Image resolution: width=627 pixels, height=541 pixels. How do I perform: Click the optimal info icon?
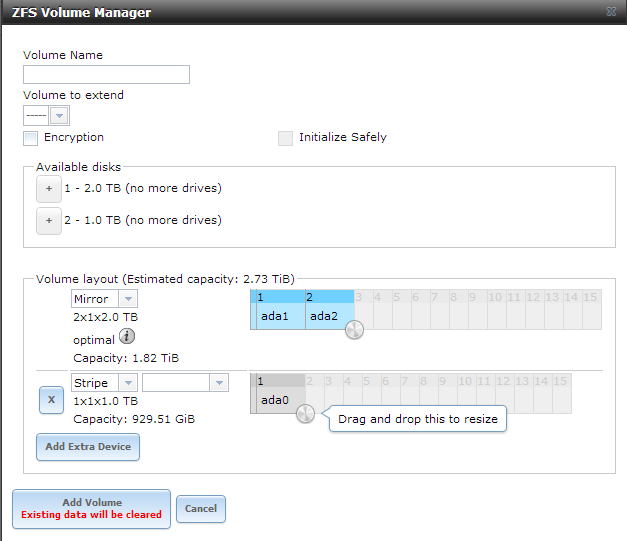pyautogui.click(x=128, y=338)
